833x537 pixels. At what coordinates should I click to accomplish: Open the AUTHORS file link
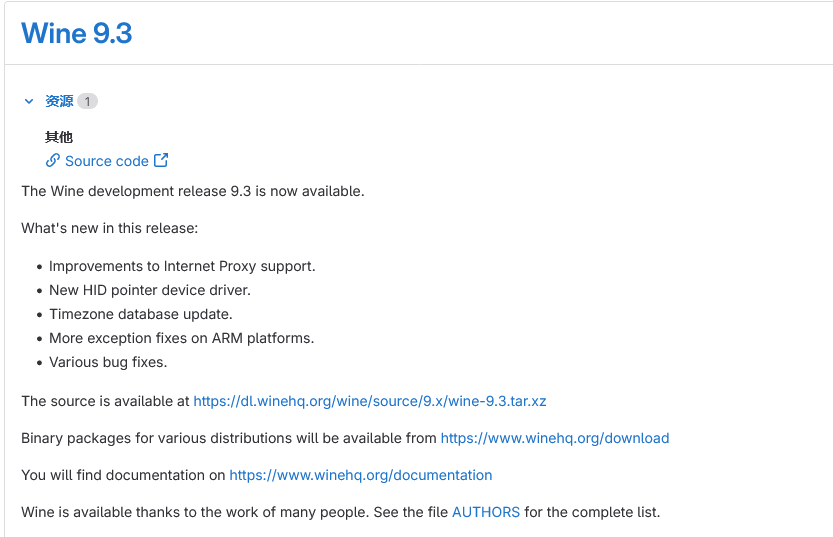point(486,512)
